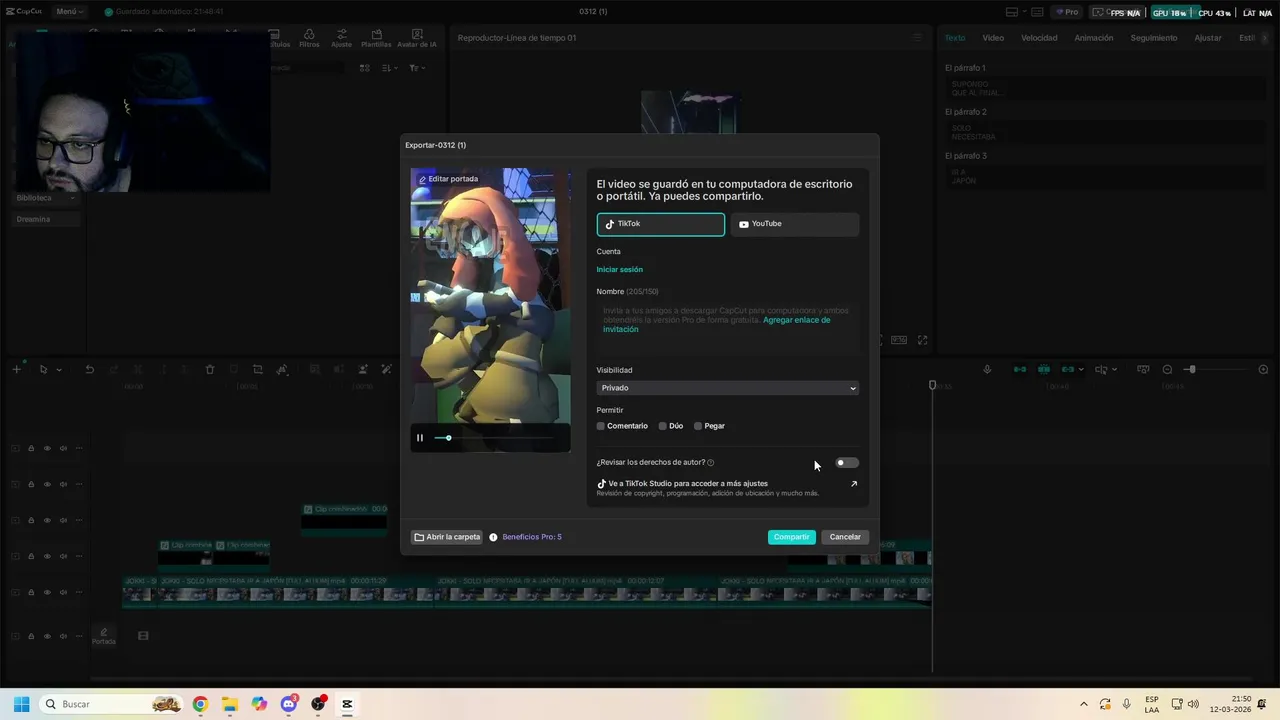Open the media sort dropdown
The height and width of the screenshot is (720, 1280).
point(390,68)
